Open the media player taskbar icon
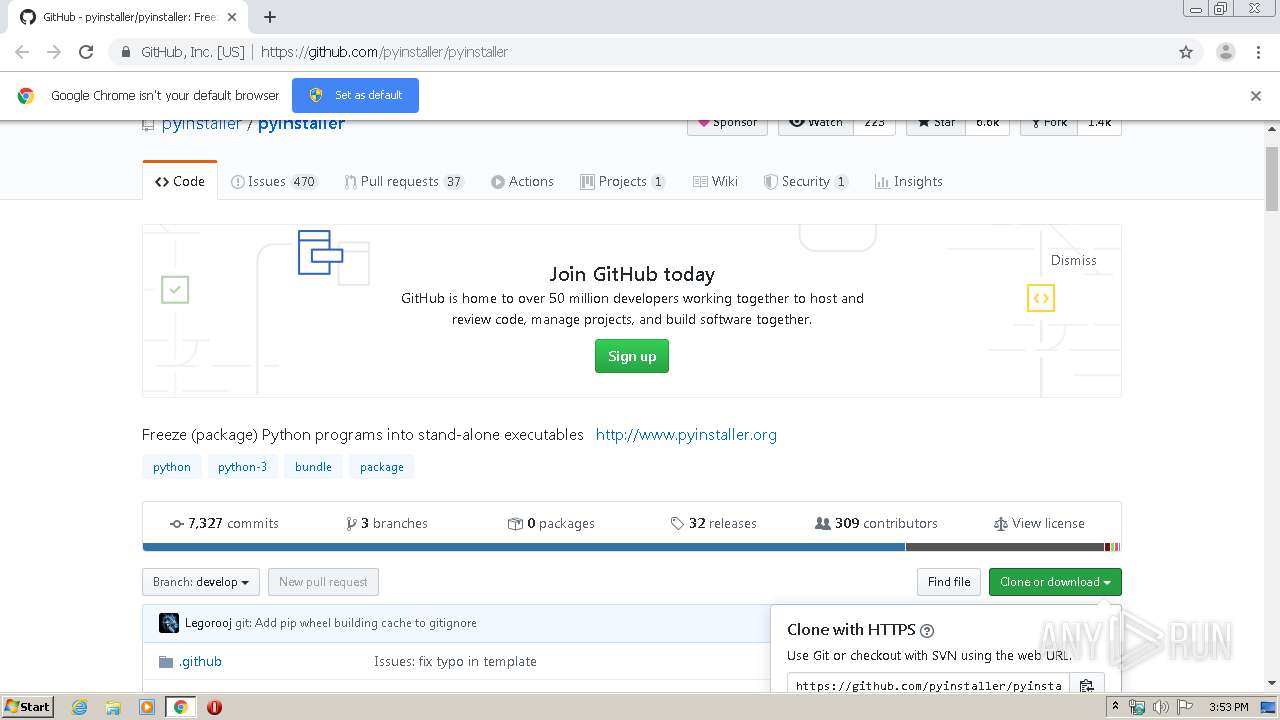 147,707
